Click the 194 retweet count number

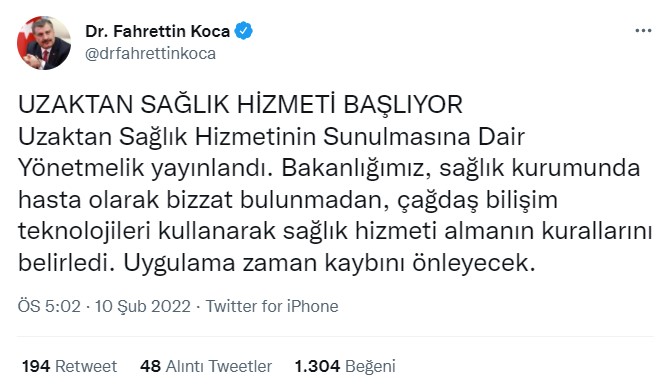pos(36,366)
